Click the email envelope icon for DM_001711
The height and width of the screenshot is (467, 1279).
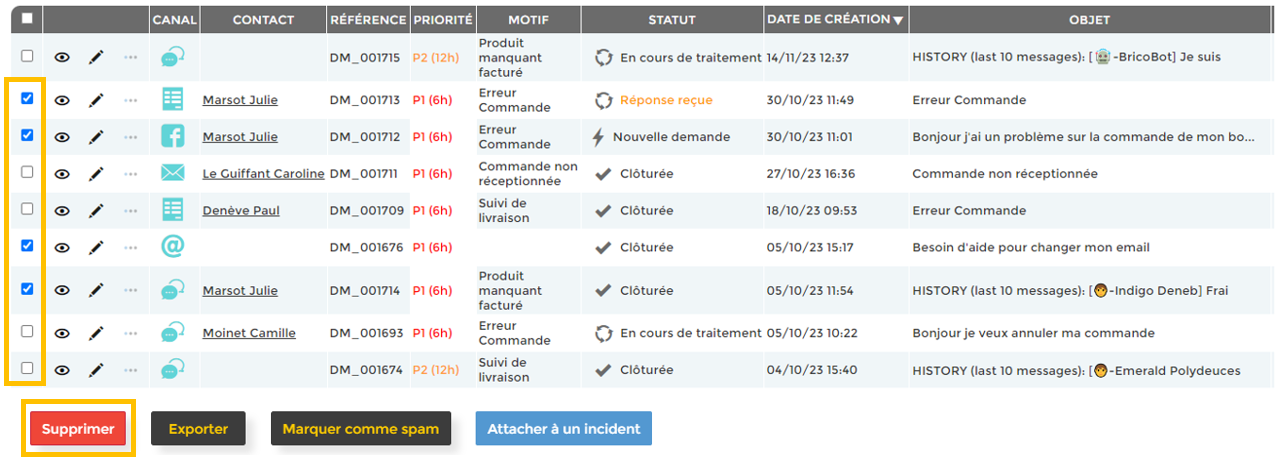tap(173, 174)
